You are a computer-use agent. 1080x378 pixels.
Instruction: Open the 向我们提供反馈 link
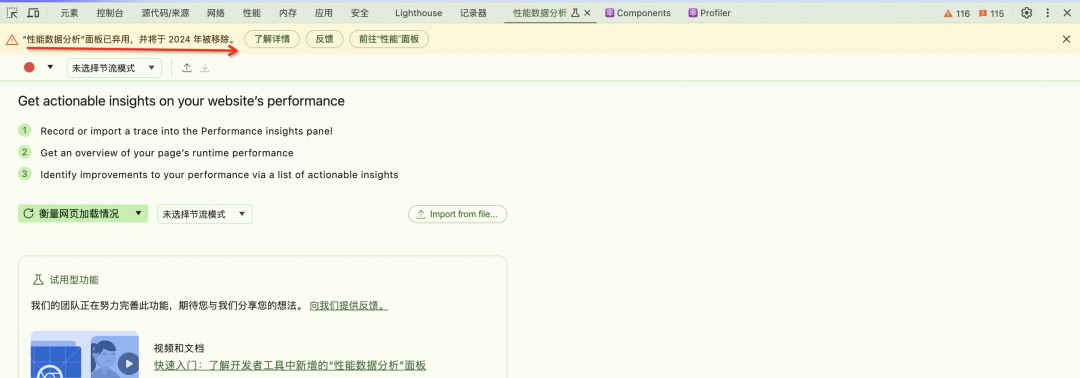(x=349, y=305)
